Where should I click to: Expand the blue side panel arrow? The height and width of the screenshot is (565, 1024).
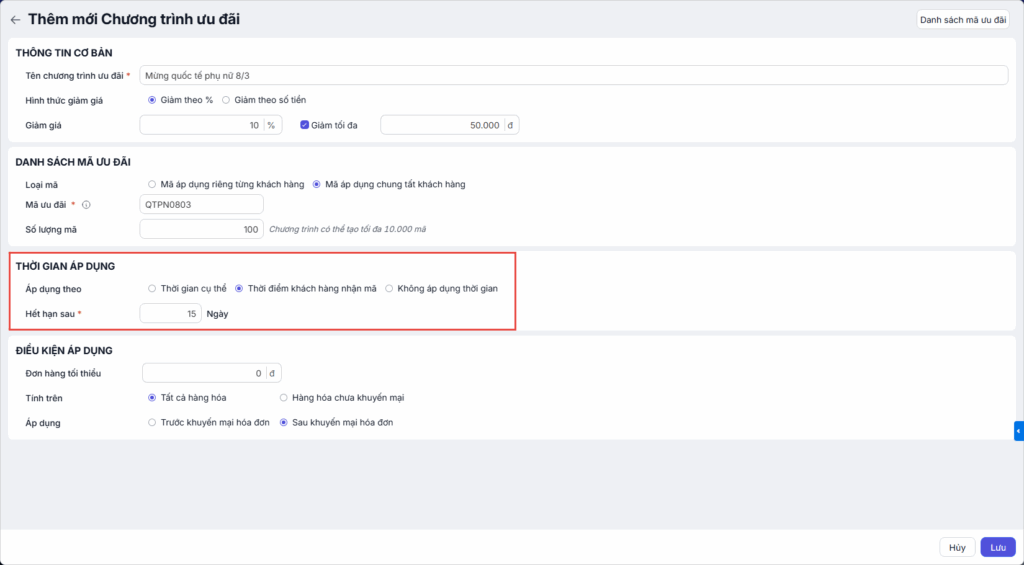coord(1018,431)
